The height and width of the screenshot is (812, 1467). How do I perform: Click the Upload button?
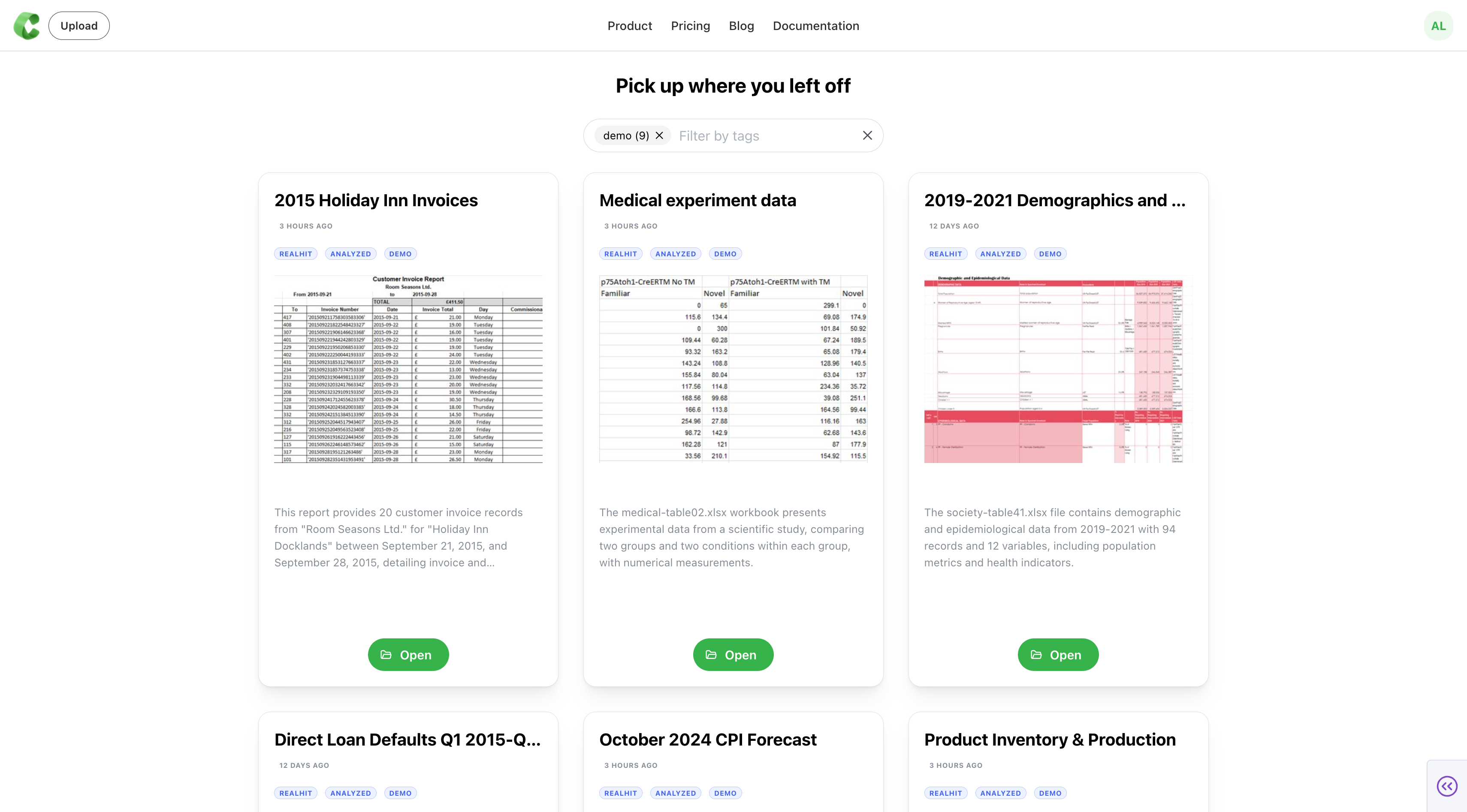(79, 26)
